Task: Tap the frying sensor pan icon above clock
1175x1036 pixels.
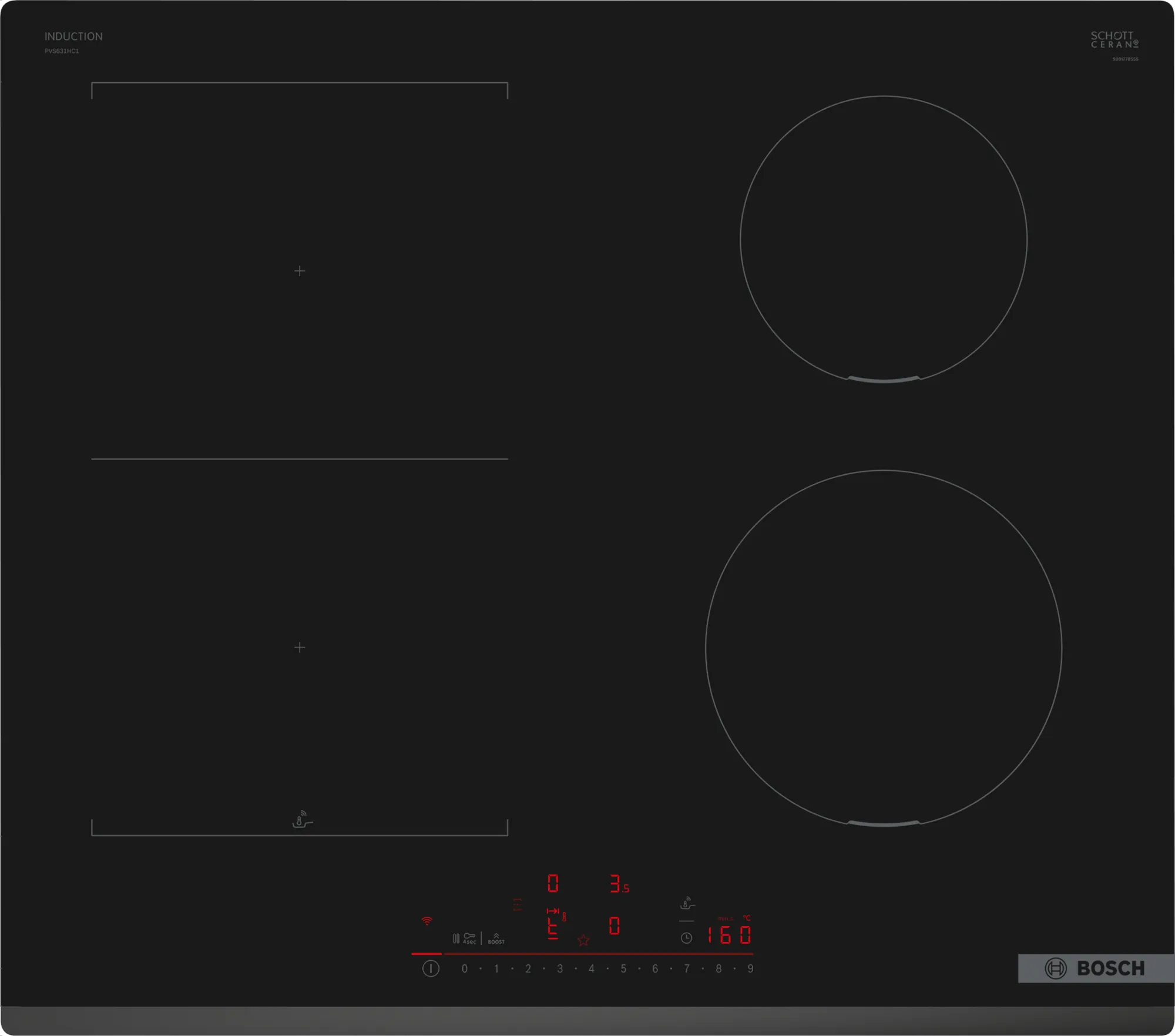Action: (x=687, y=903)
